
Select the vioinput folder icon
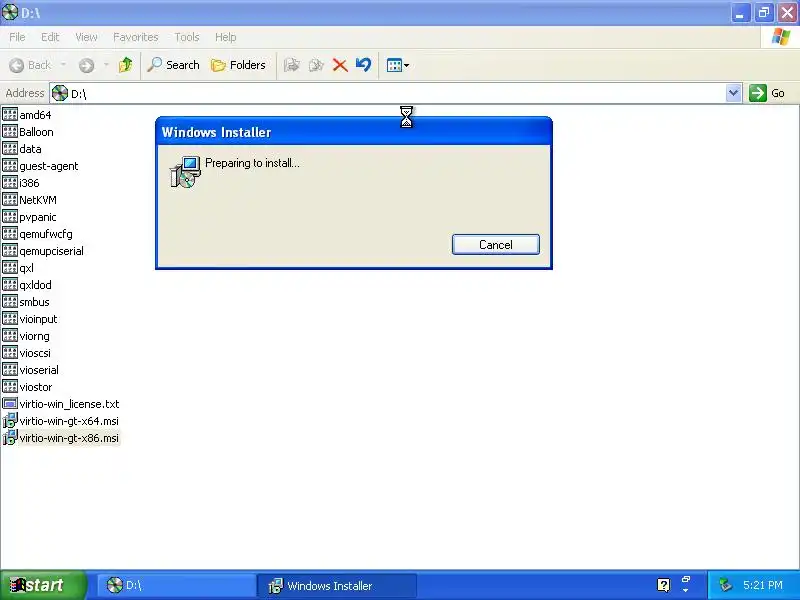pyautogui.click(x=10, y=318)
